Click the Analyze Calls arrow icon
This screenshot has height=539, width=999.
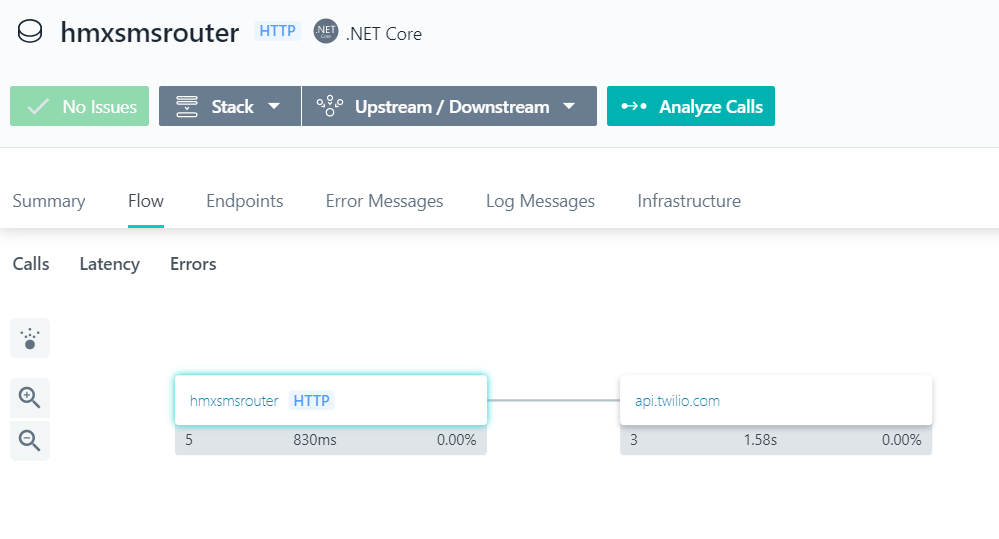point(634,107)
